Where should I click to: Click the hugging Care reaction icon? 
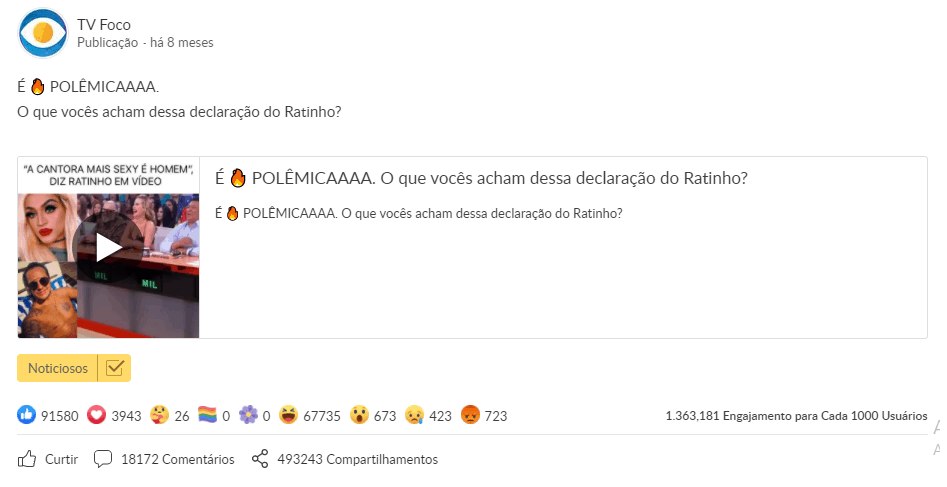[159, 416]
